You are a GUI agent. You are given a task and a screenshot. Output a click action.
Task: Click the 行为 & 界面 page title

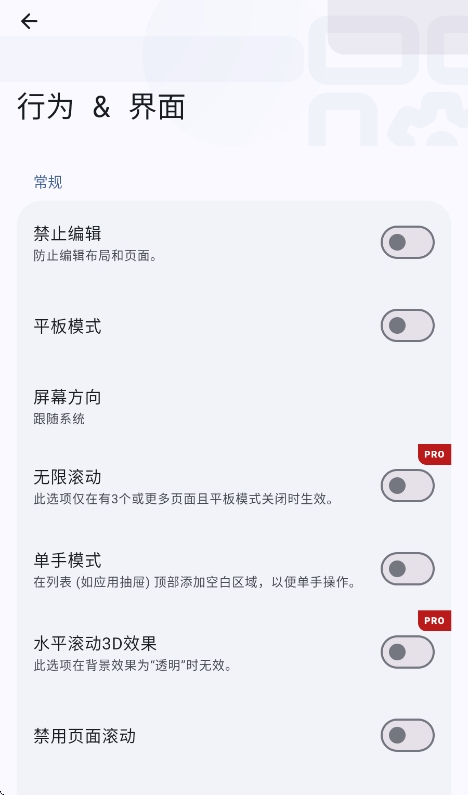click(101, 106)
